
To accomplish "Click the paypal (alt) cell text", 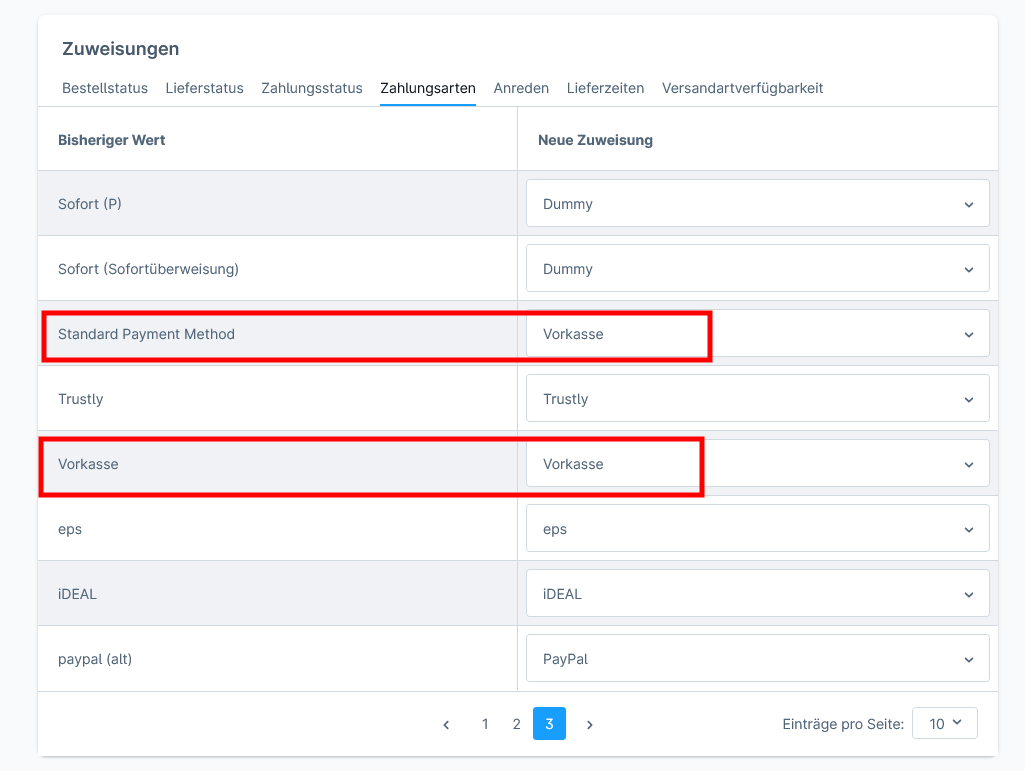I will [x=95, y=659].
